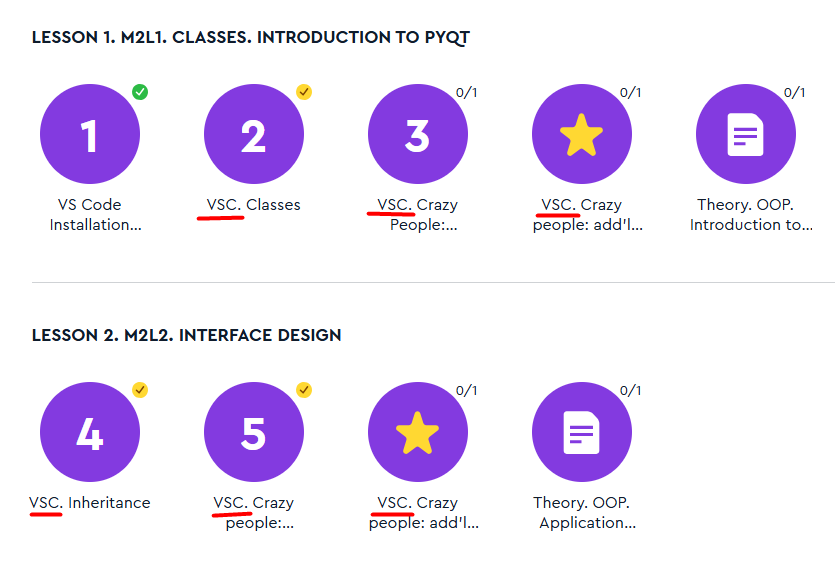Image resolution: width=835 pixels, height=575 pixels.
Task: Open the Theory OOP Application document icon
Action: [581, 432]
